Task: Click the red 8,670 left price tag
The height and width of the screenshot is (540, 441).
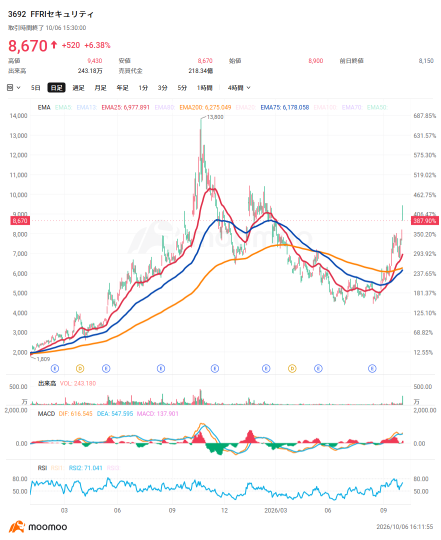Action: pos(20,221)
